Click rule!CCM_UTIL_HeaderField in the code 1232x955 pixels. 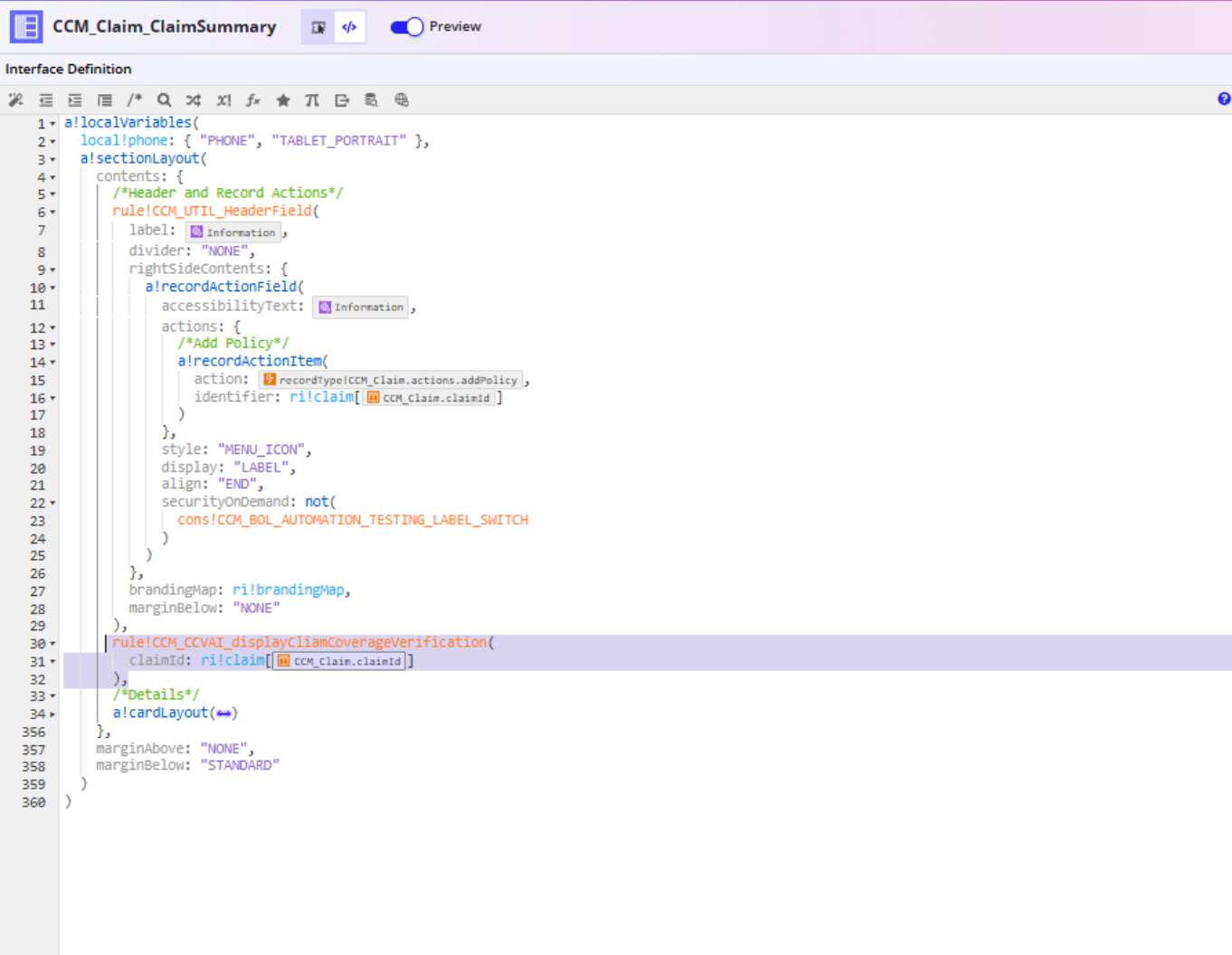[x=213, y=211]
